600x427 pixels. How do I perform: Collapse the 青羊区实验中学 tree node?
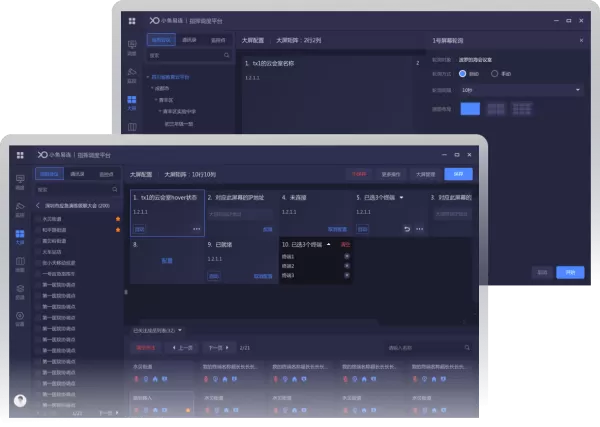pyautogui.click(x=160, y=111)
